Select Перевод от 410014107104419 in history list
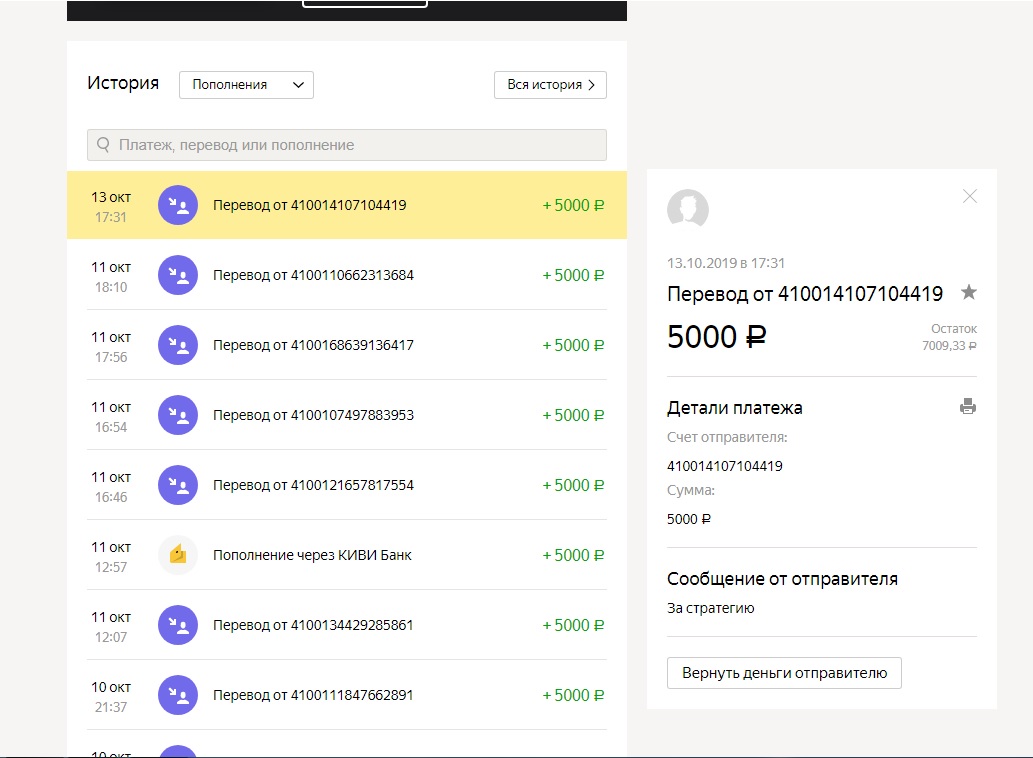This screenshot has width=1033, height=758. [x=347, y=205]
